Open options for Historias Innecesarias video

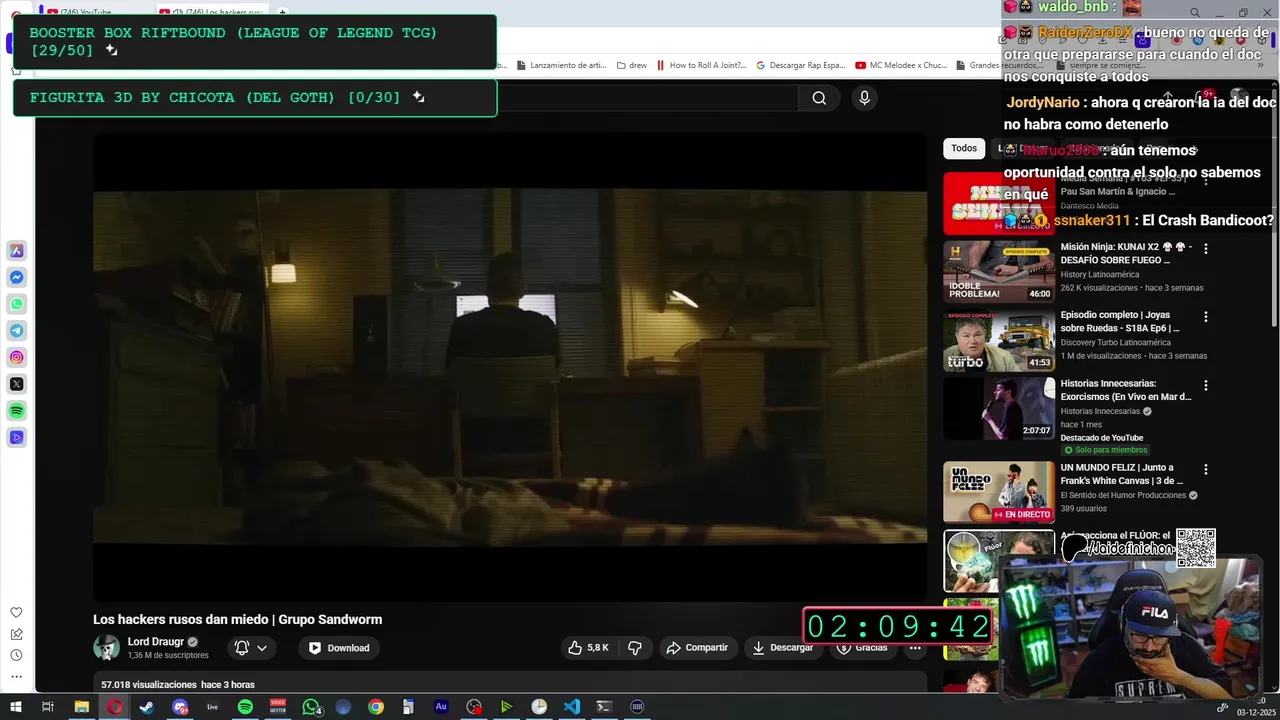point(1206,384)
